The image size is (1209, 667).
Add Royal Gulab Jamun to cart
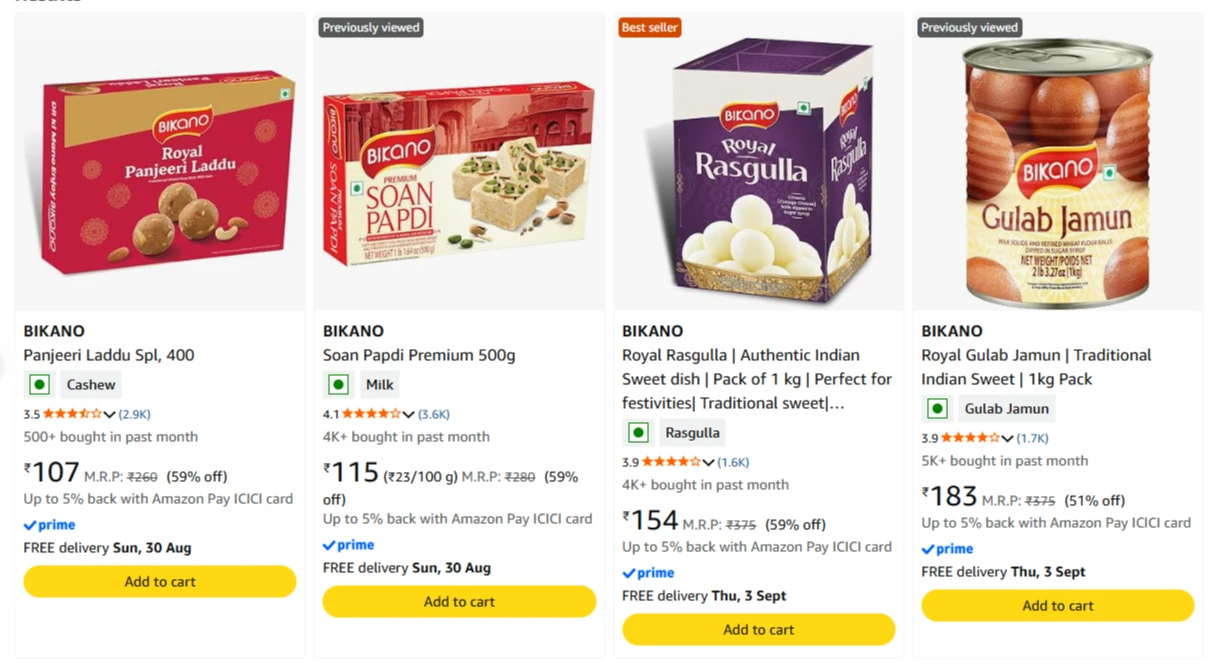pyautogui.click(x=1058, y=605)
